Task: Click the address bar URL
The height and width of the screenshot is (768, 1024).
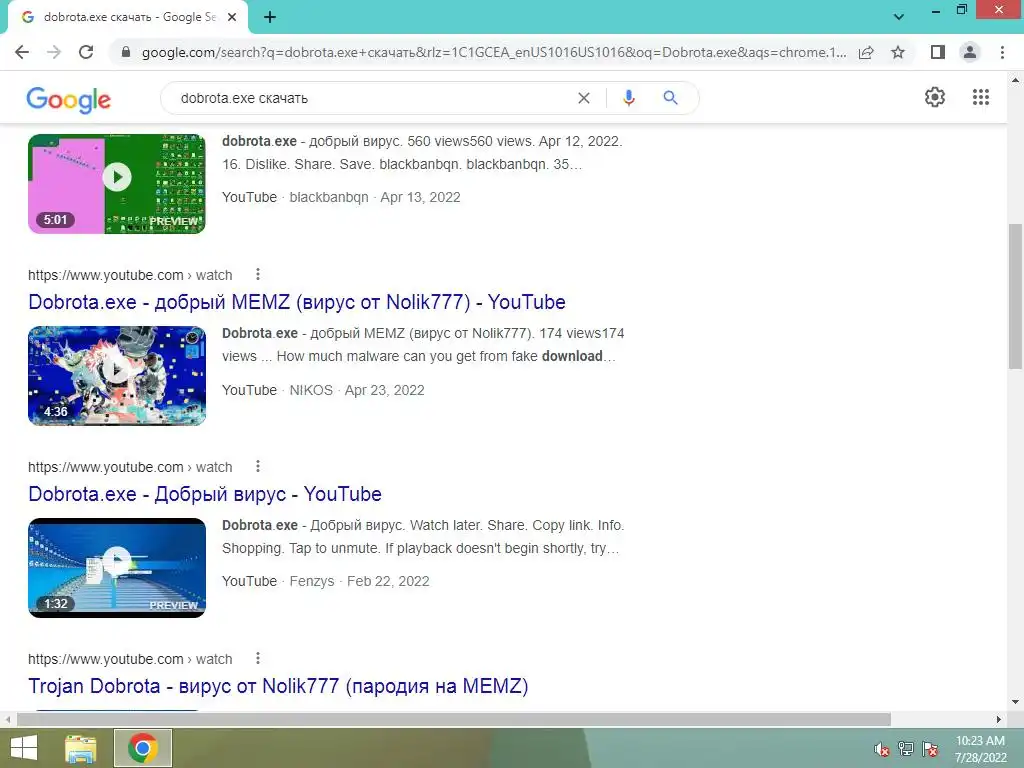Action: [494, 52]
